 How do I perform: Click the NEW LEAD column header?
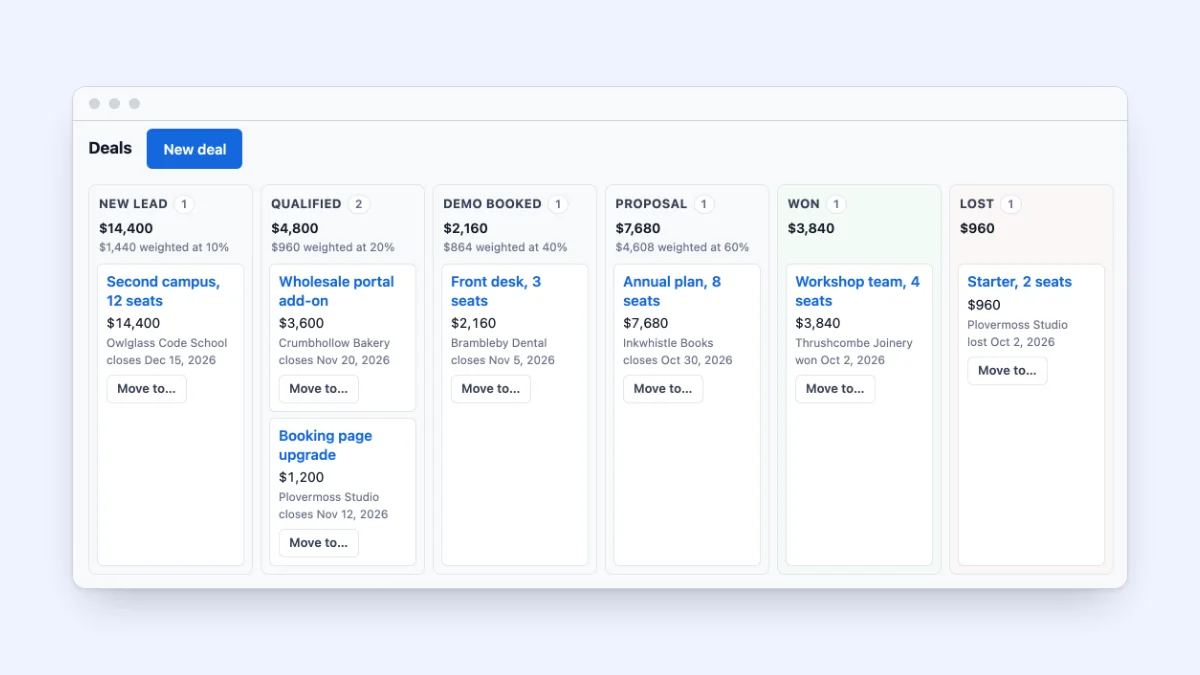click(x=133, y=204)
